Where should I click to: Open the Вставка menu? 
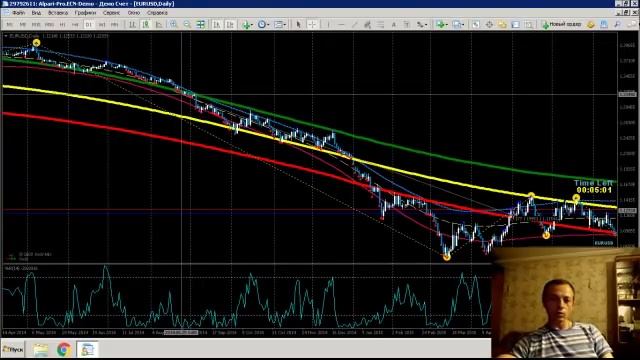pyautogui.click(x=58, y=13)
